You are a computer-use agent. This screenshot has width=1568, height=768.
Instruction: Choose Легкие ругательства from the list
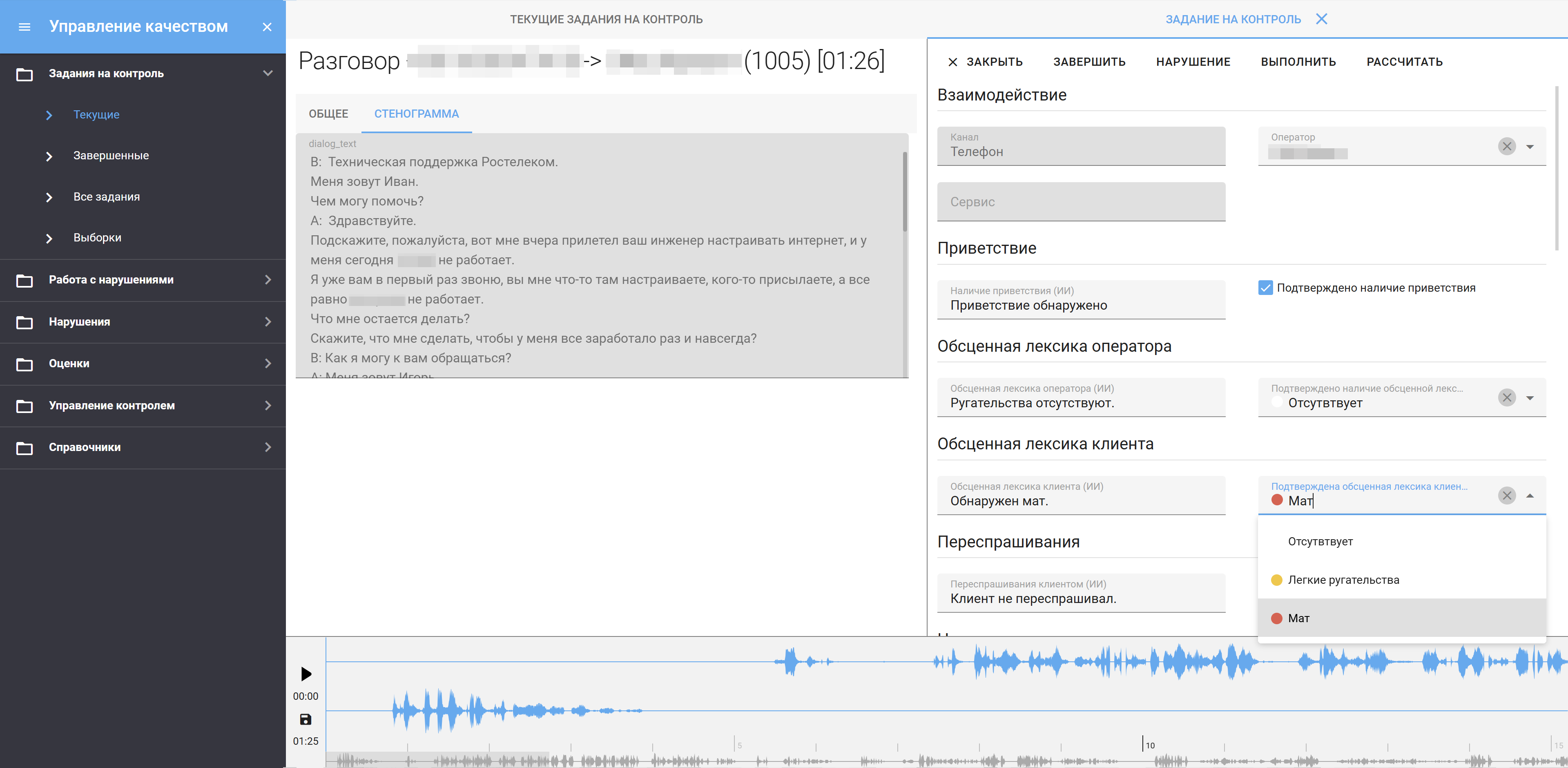[x=1343, y=580]
